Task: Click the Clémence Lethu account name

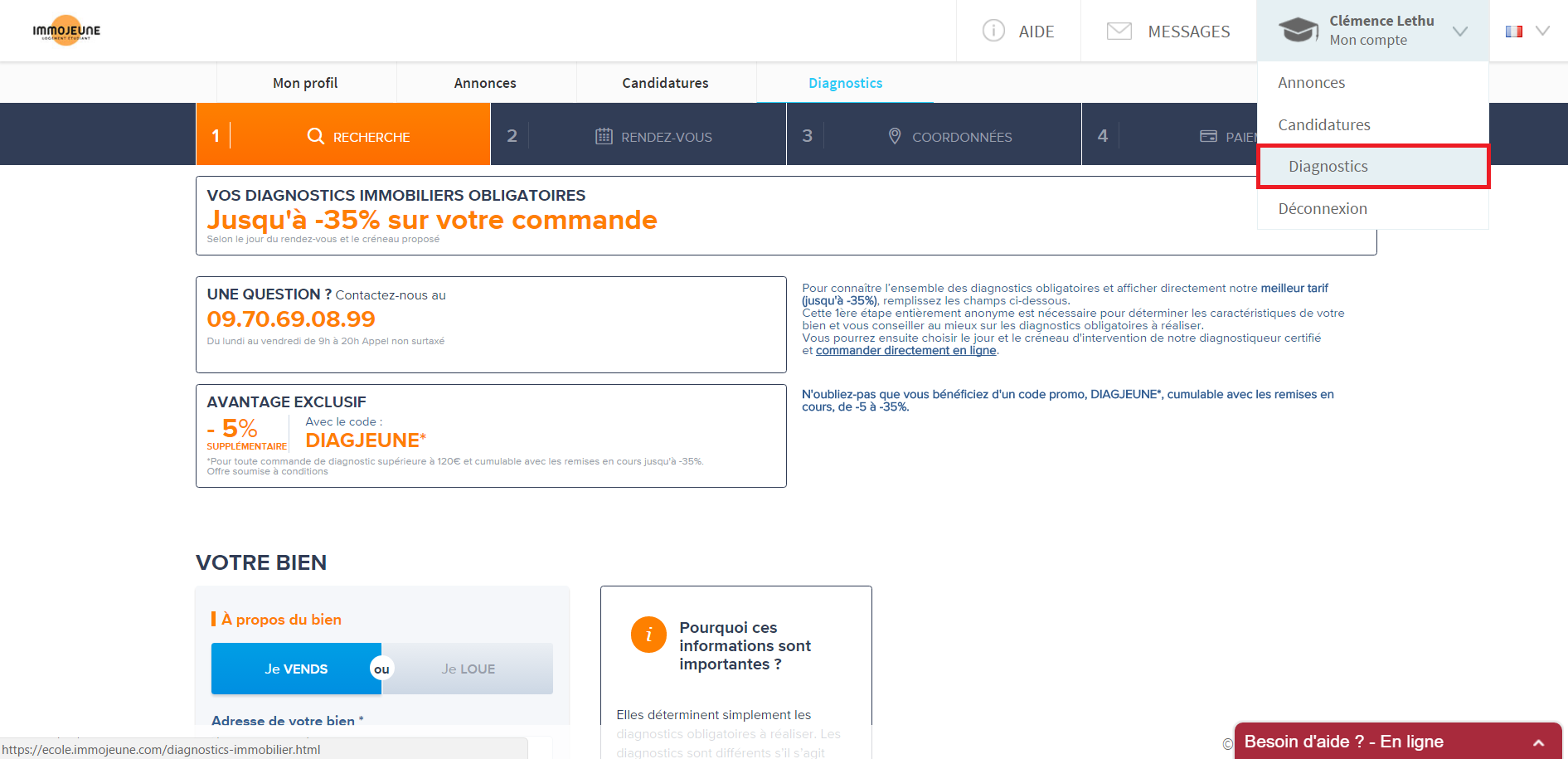Action: click(x=1381, y=22)
